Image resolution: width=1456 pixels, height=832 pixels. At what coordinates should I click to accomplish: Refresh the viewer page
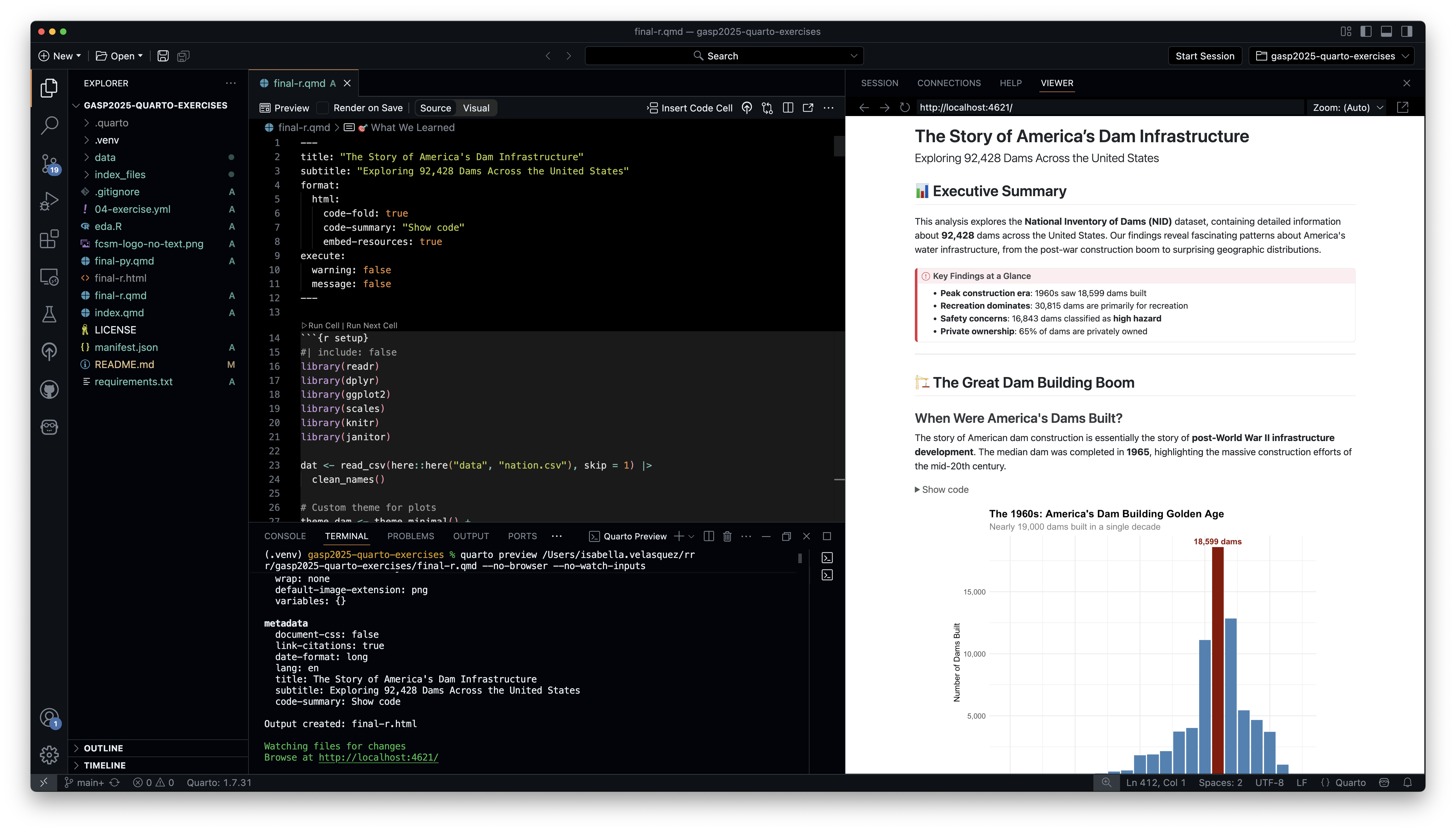click(905, 107)
